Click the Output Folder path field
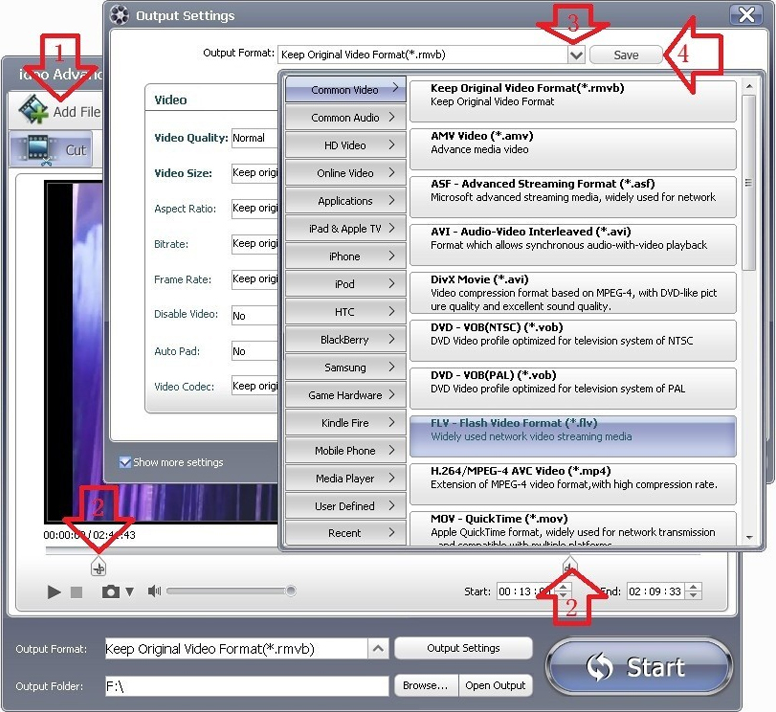The width and height of the screenshot is (776, 712). pos(245,686)
